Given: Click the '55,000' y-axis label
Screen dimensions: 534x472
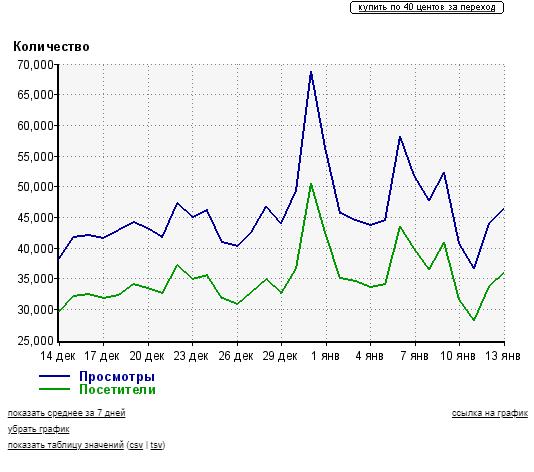Looking at the screenshot, I should [x=35, y=157].
